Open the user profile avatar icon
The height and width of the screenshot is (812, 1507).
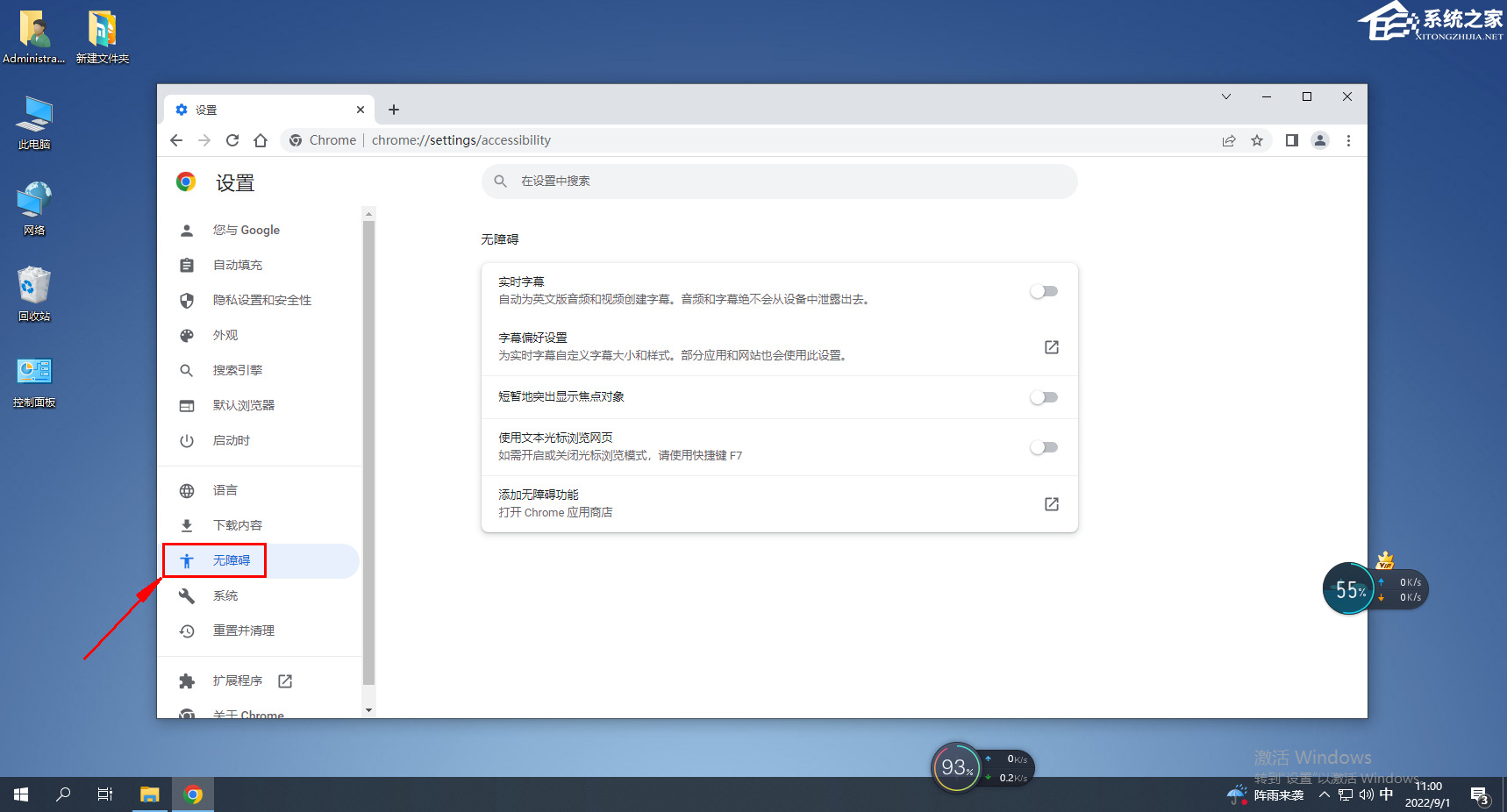1319,140
